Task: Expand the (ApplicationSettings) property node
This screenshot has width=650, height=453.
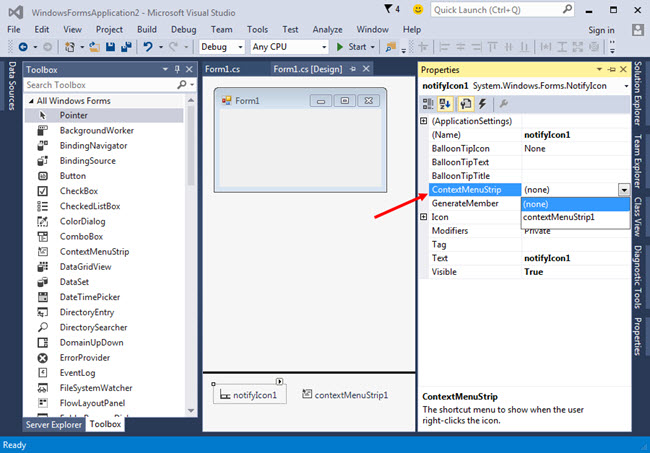Action: tap(424, 121)
